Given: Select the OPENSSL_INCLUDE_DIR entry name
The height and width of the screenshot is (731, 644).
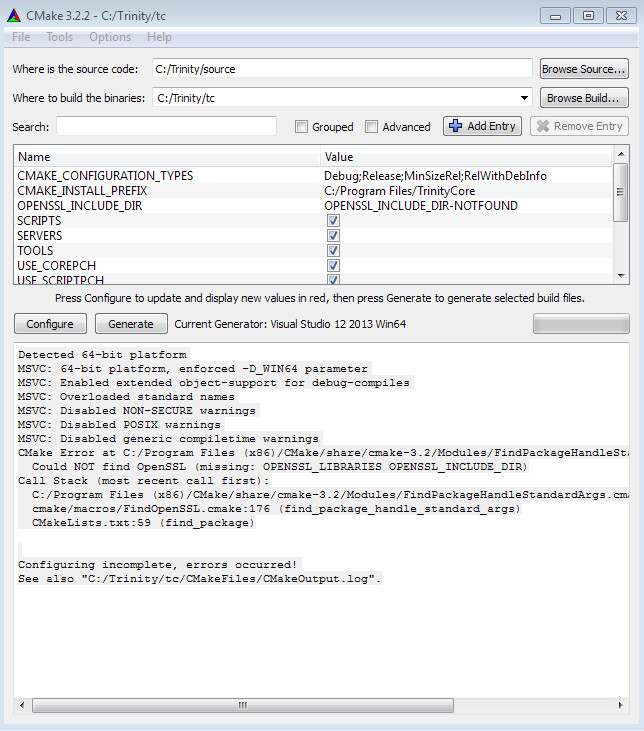Looking at the screenshot, I should (80, 206).
